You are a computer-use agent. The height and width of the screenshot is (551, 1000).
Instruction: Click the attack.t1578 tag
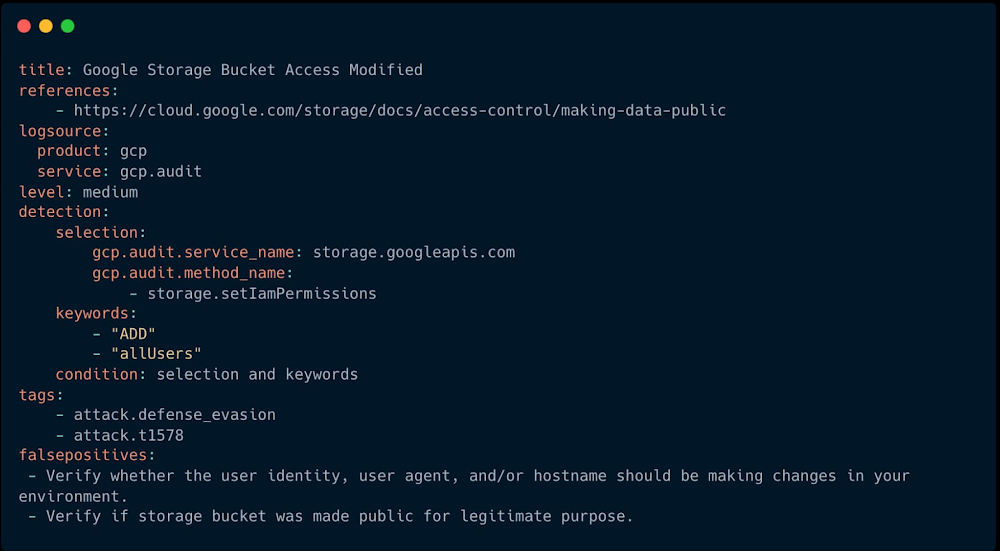[129, 436]
